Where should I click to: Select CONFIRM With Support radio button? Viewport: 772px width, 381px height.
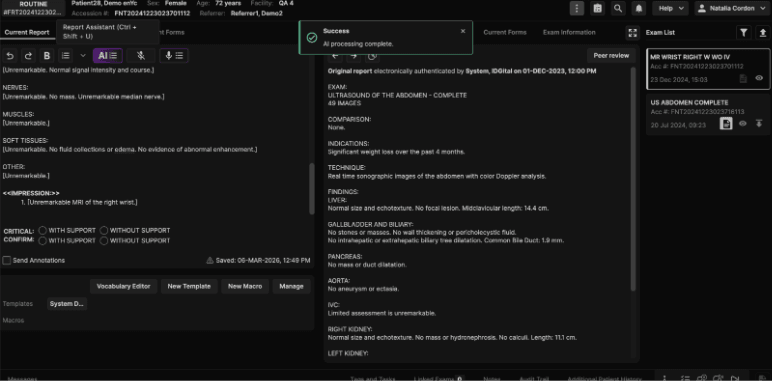point(43,241)
